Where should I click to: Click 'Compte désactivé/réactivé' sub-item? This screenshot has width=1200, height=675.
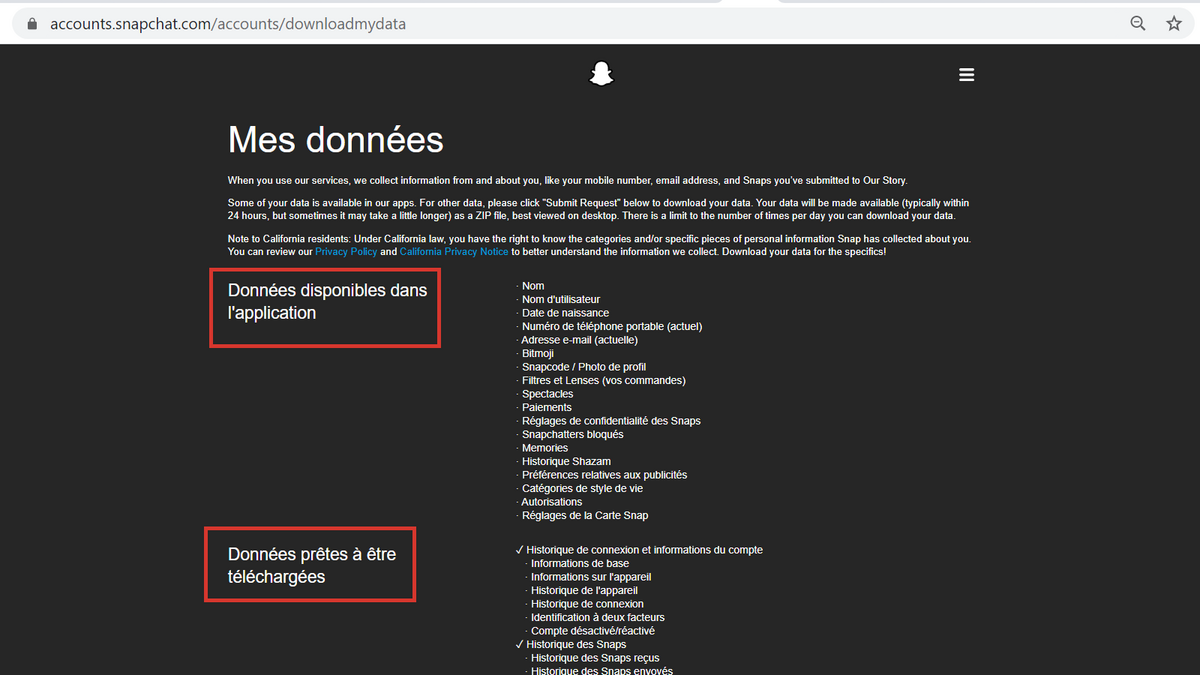[592, 631]
